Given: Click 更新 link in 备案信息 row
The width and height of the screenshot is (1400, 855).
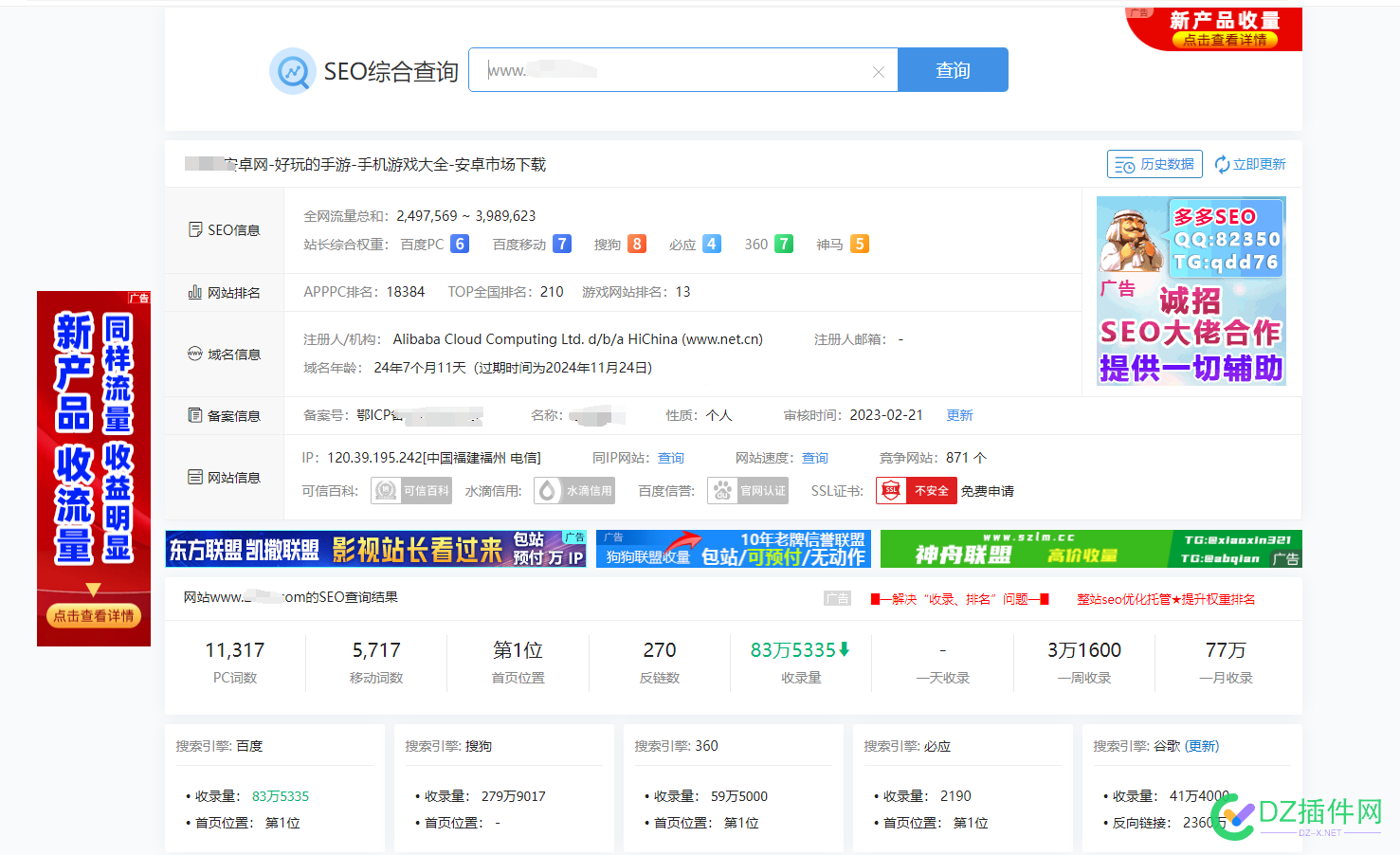Looking at the screenshot, I should (959, 415).
